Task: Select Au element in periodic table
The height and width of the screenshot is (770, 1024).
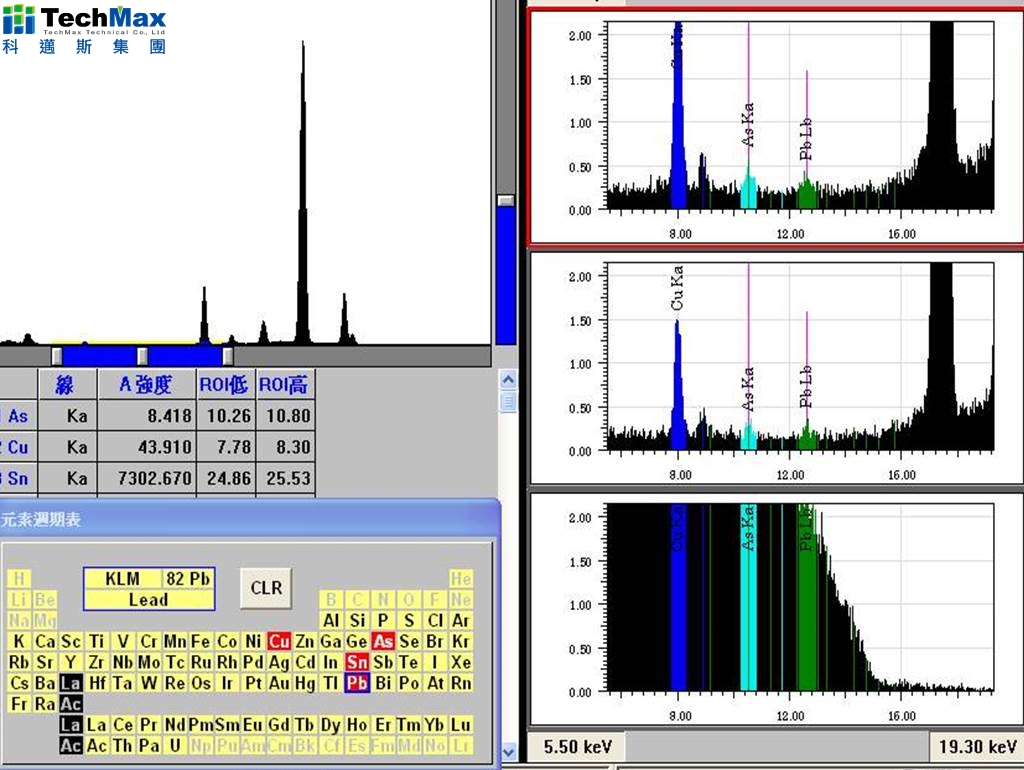Action: (279, 683)
